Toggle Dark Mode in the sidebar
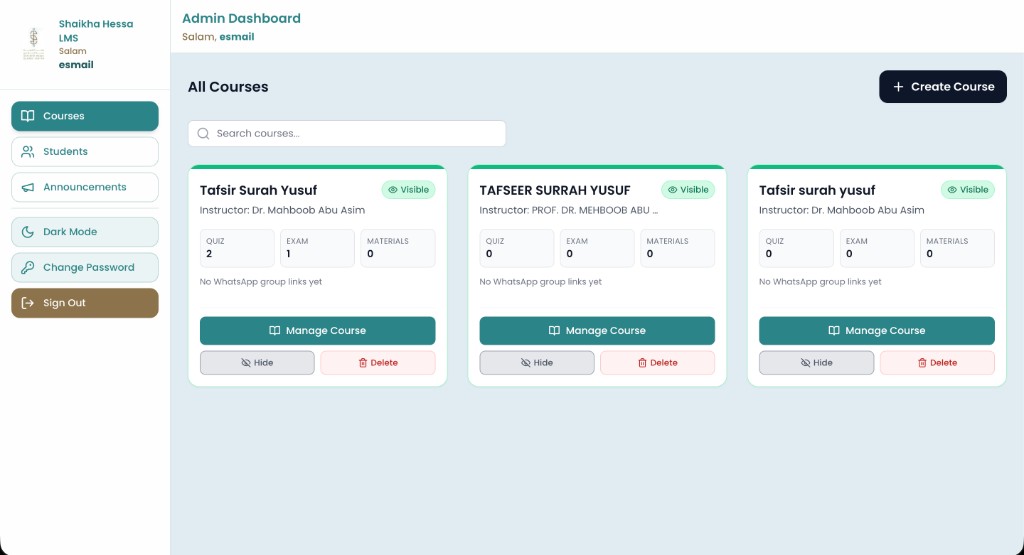This screenshot has width=1024, height=555. pos(85,232)
